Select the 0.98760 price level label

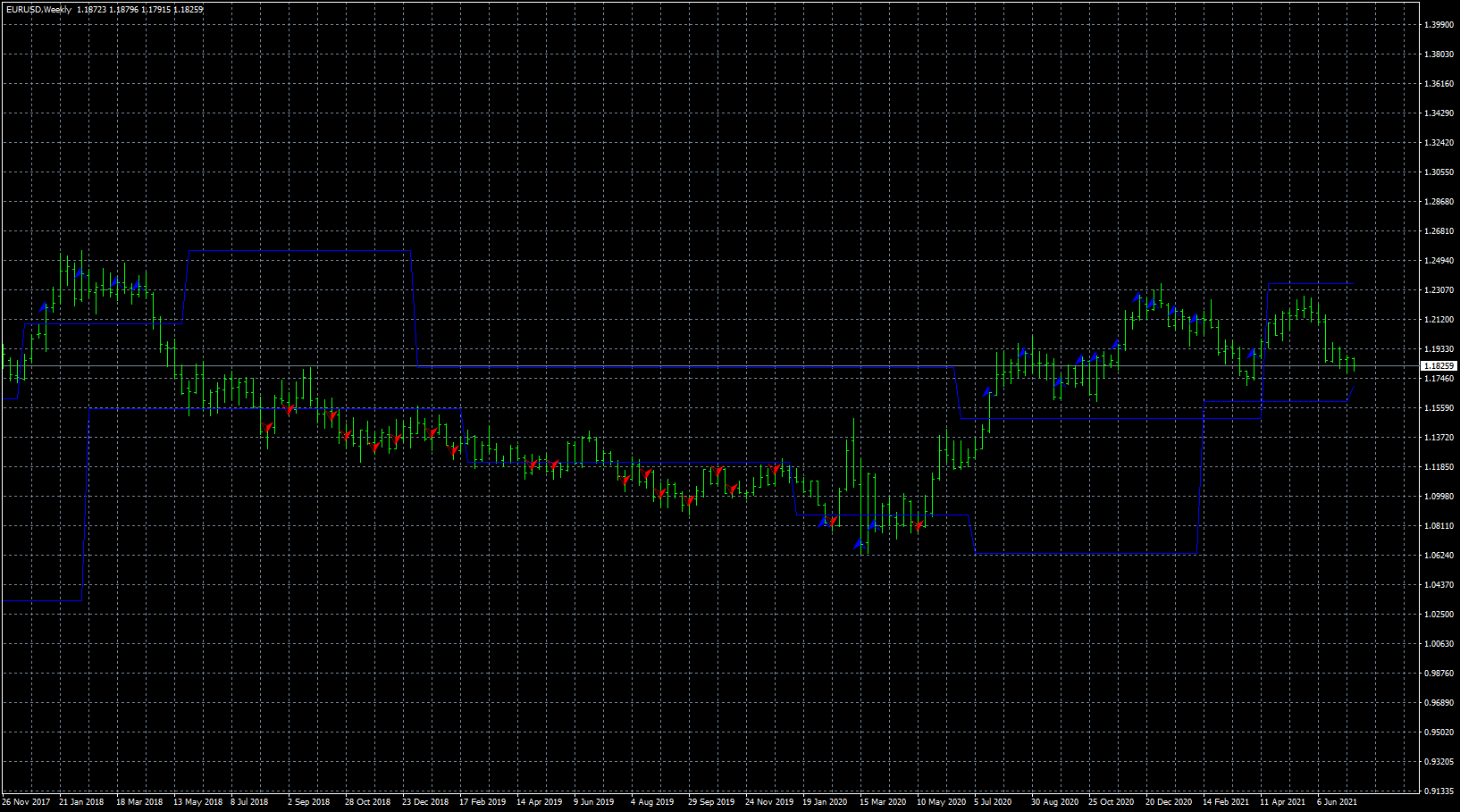coord(1439,674)
